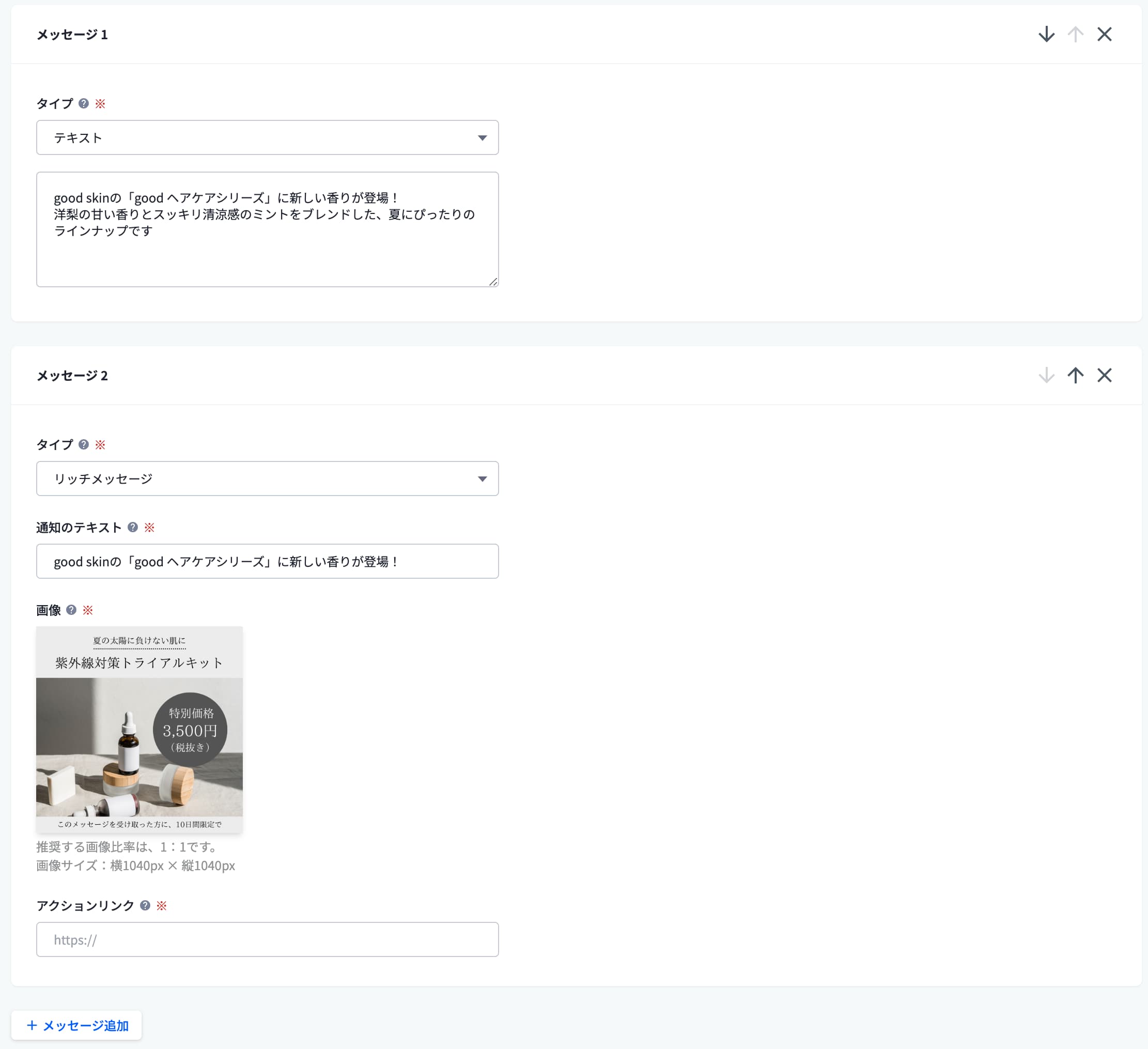Open the テキスト type dropdown
The height and width of the screenshot is (1049, 1148).
point(267,137)
